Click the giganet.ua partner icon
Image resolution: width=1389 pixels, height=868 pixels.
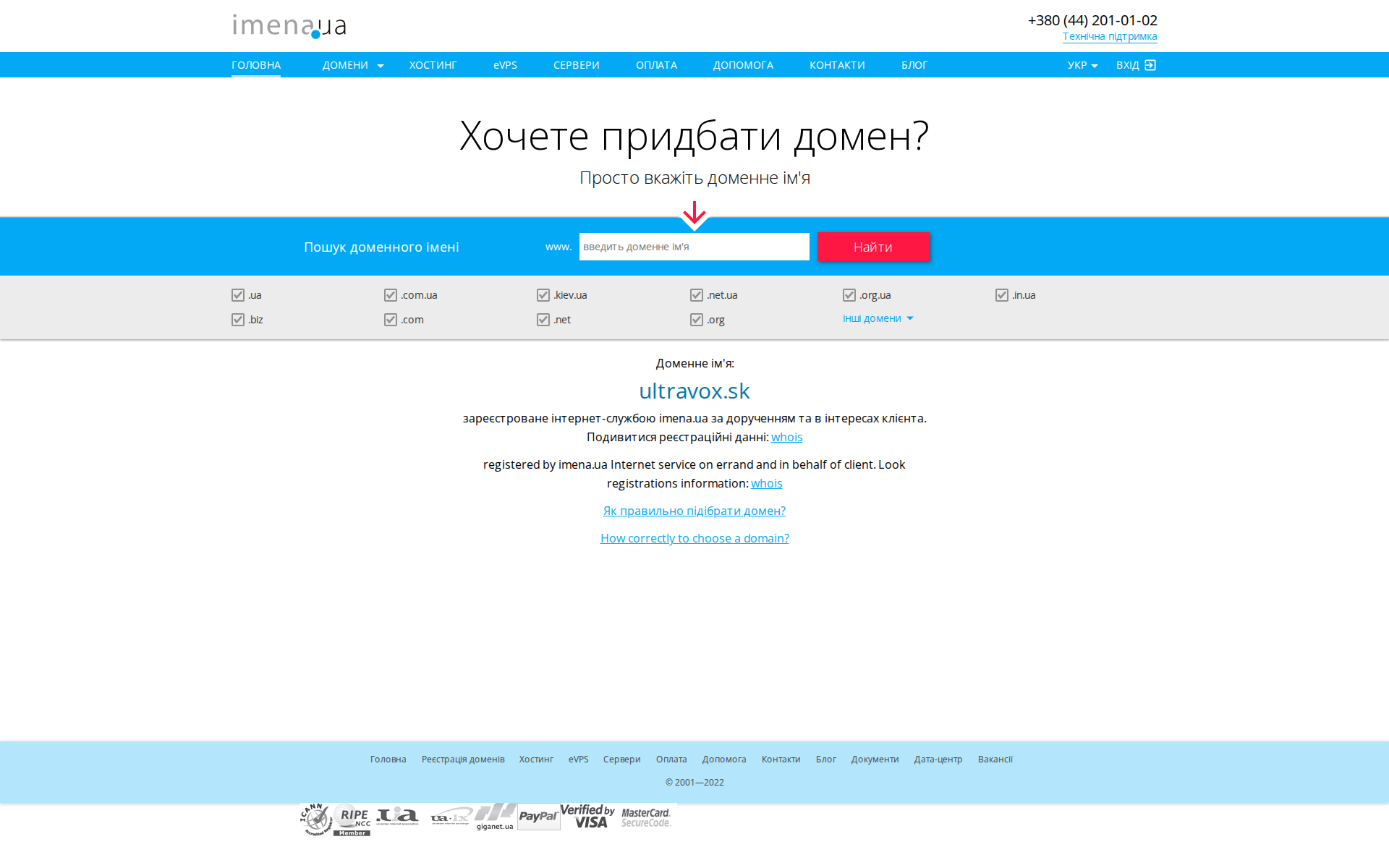click(494, 816)
